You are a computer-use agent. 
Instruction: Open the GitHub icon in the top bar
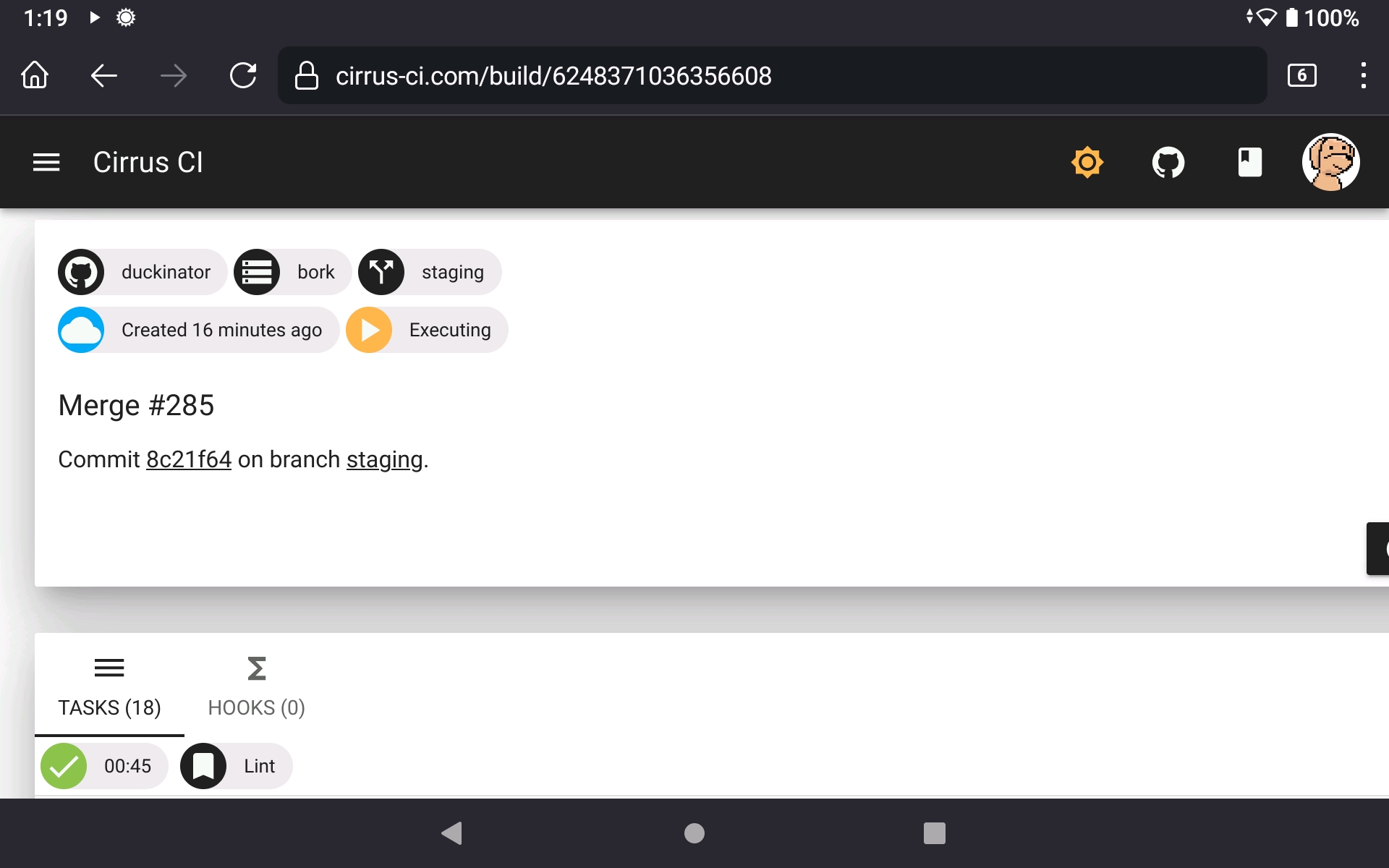coord(1168,162)
